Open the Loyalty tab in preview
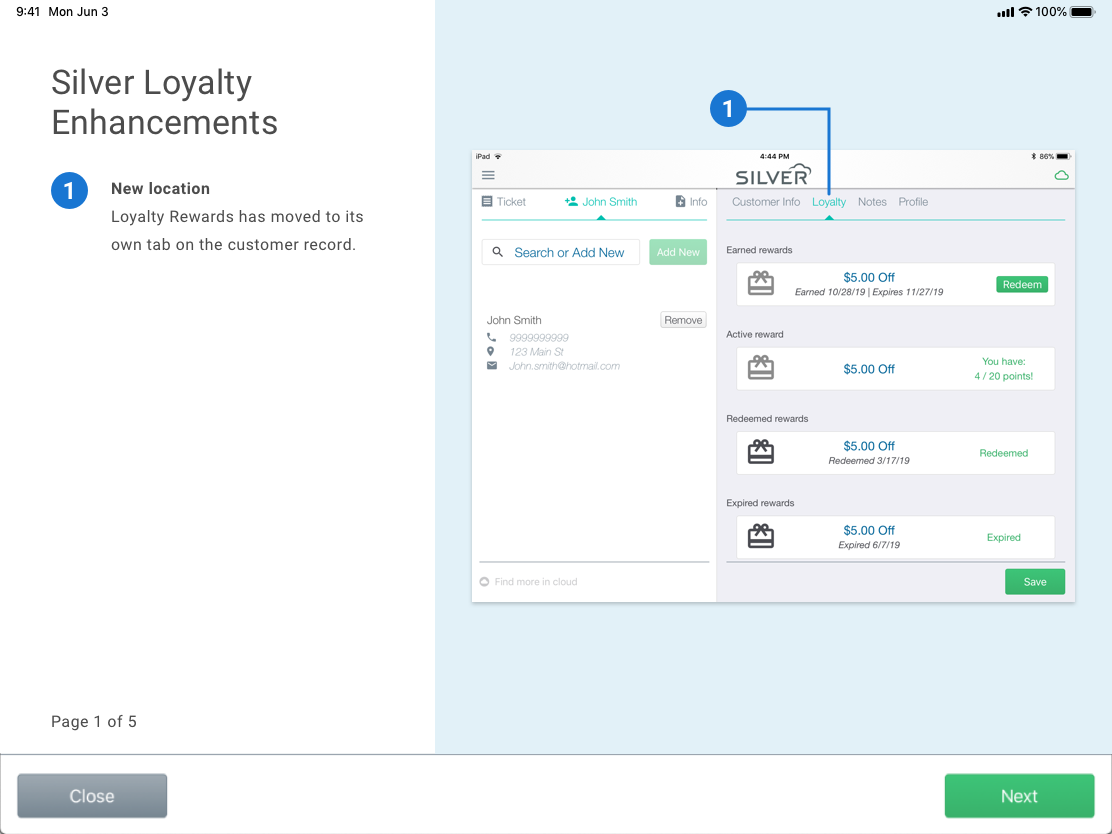The height and width of the screenshot is (834, 1112). [829, 202]
